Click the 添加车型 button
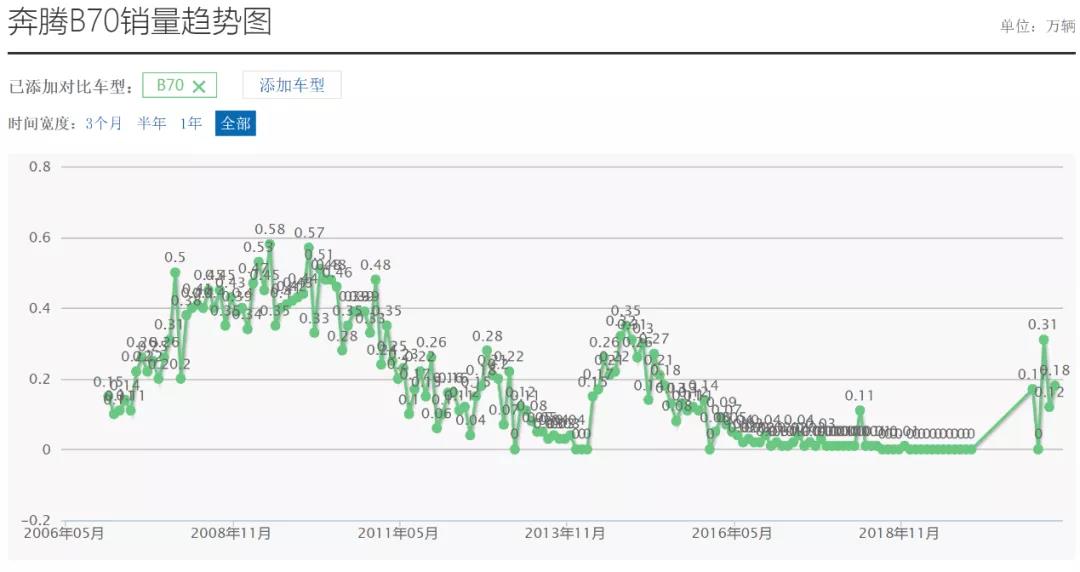This screenshot has height=572, width=1080. tap(292, 85)
